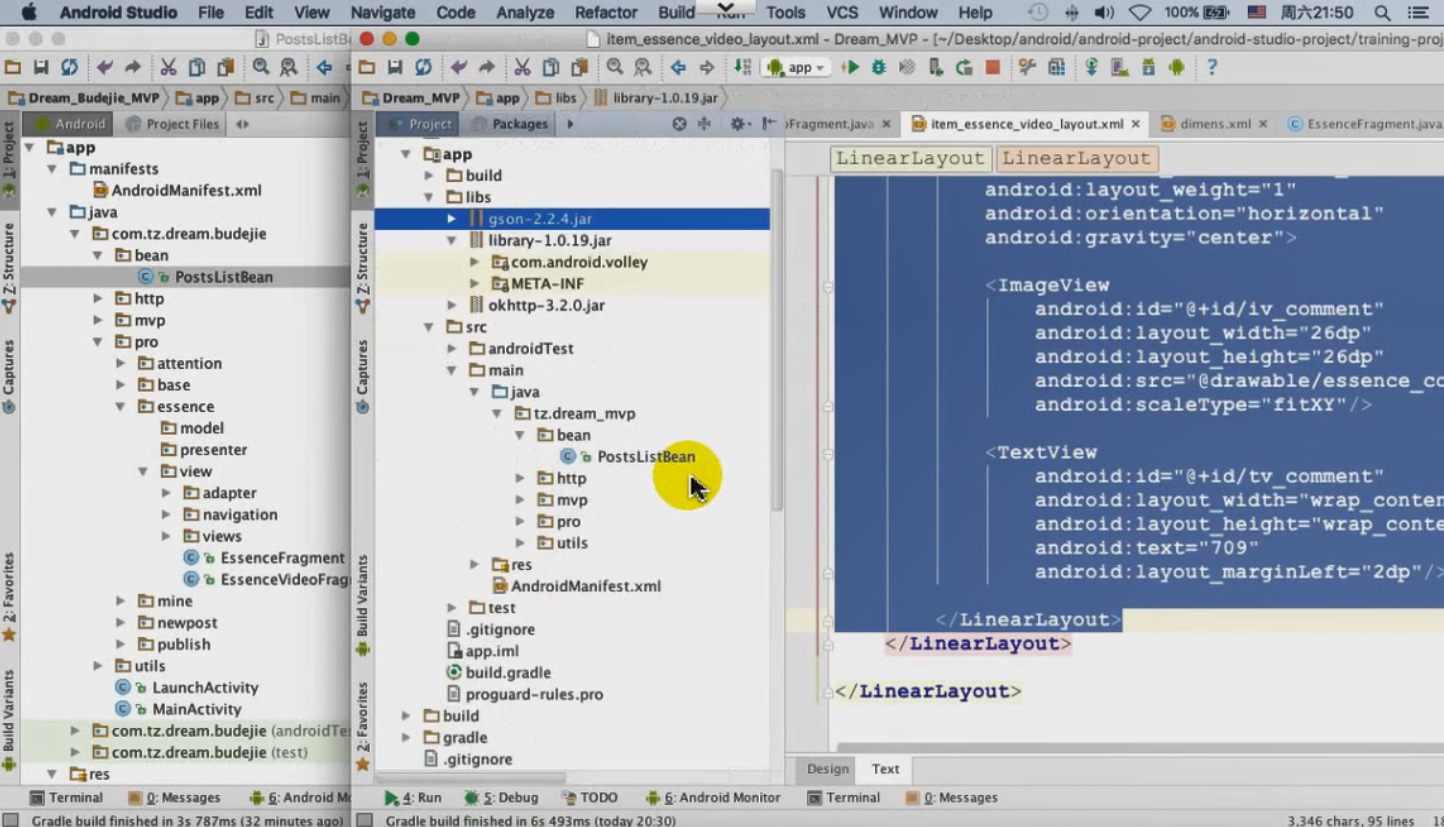The width and height of the screenshot is (1444, 827).
Task: Expand okhttp-3.2.0.jar node arrow
Action: [x=452, y=306]
